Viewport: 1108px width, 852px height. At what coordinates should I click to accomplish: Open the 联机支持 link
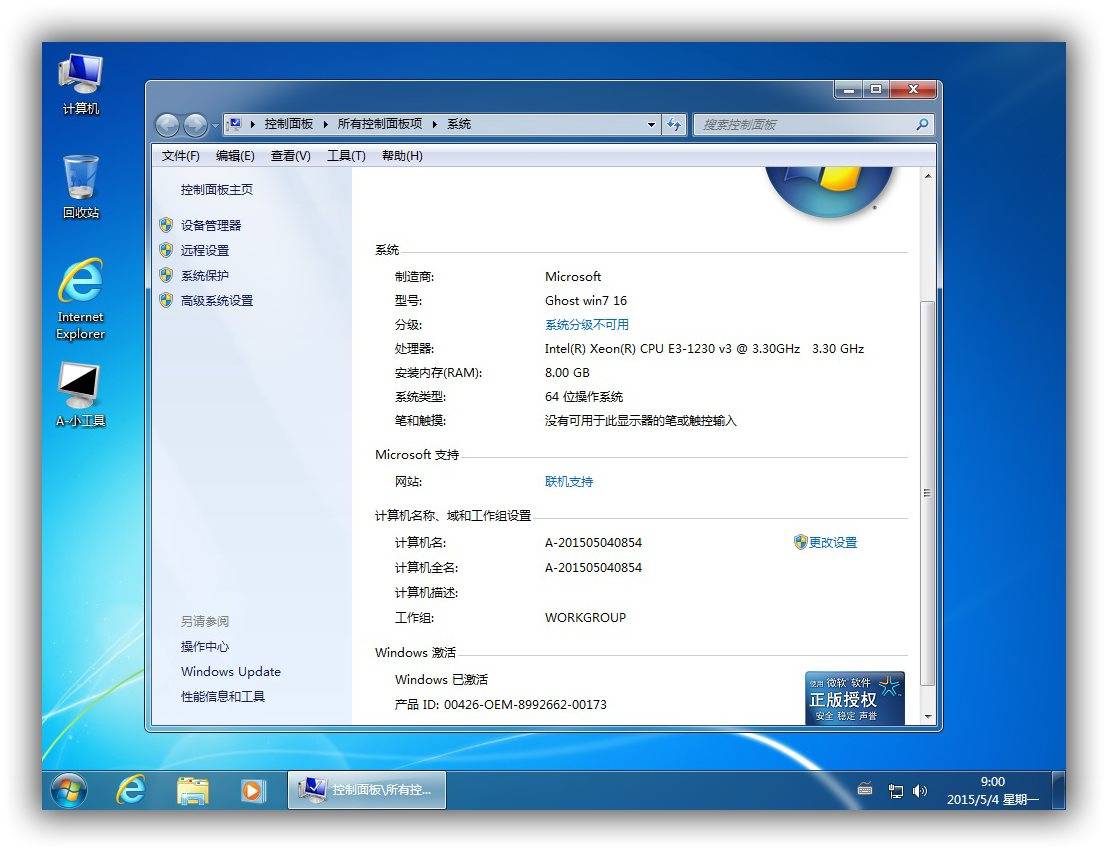point(569,481)
